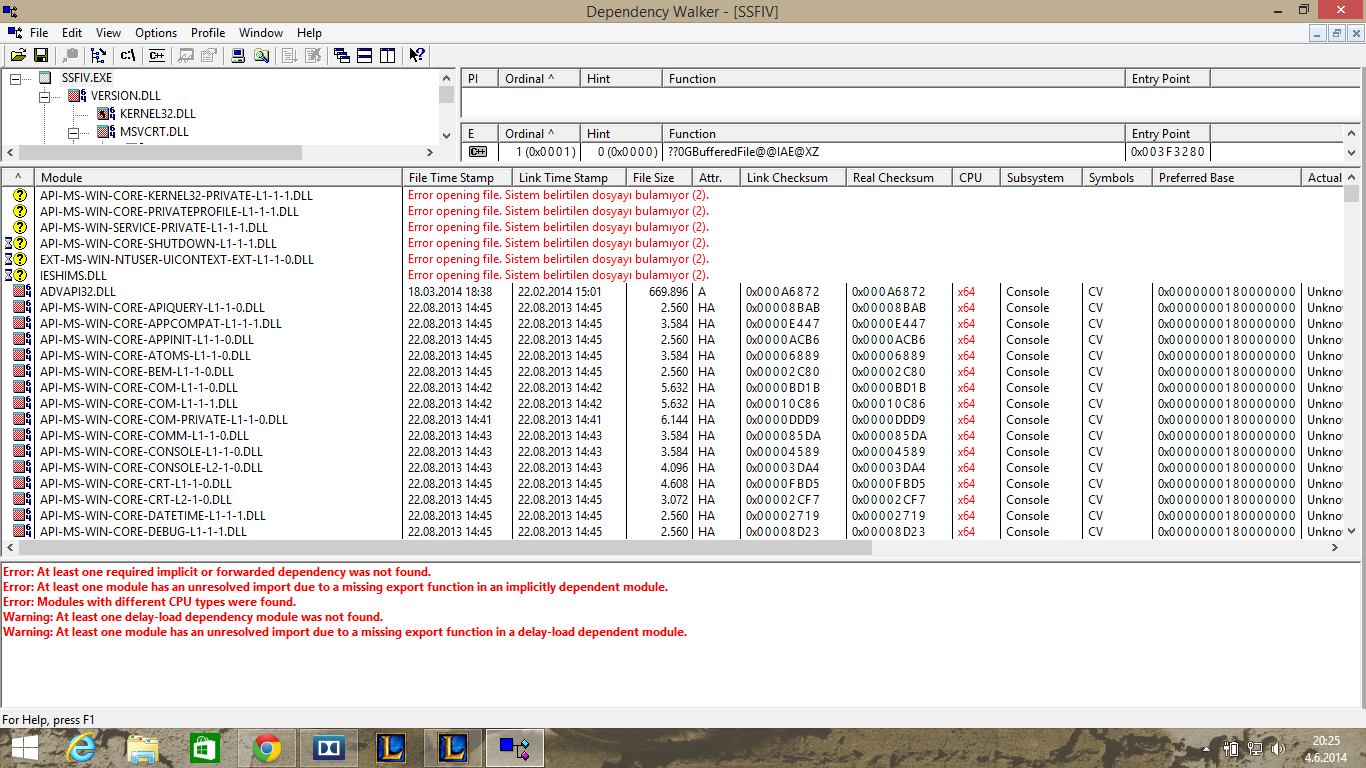Sort by File Time Stamp column header
Image resolution: width=1366 pixels, height=768 pixels.
[458, 178]
